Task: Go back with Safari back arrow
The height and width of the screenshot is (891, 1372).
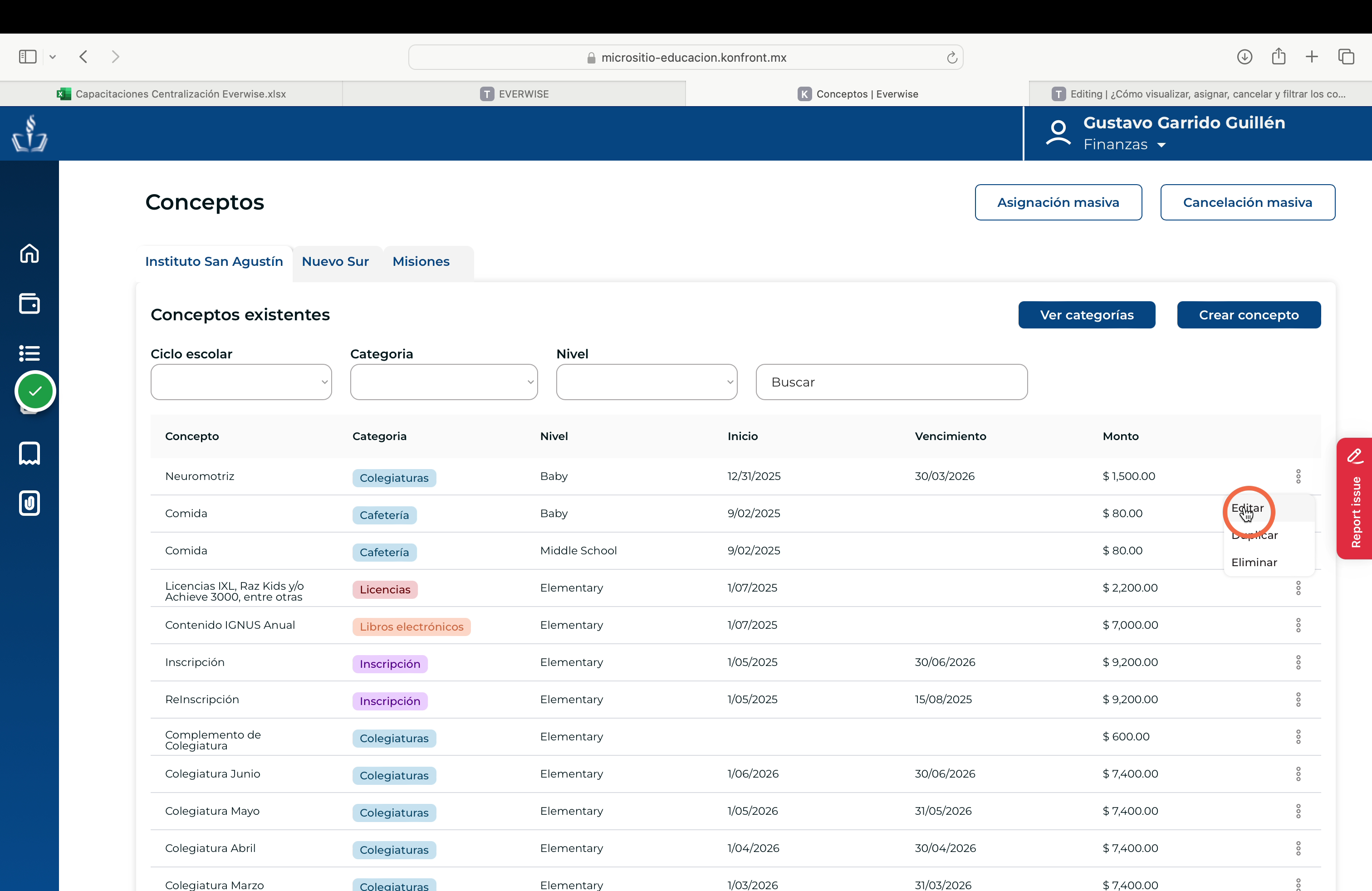Action: click(x=83, y=56)
